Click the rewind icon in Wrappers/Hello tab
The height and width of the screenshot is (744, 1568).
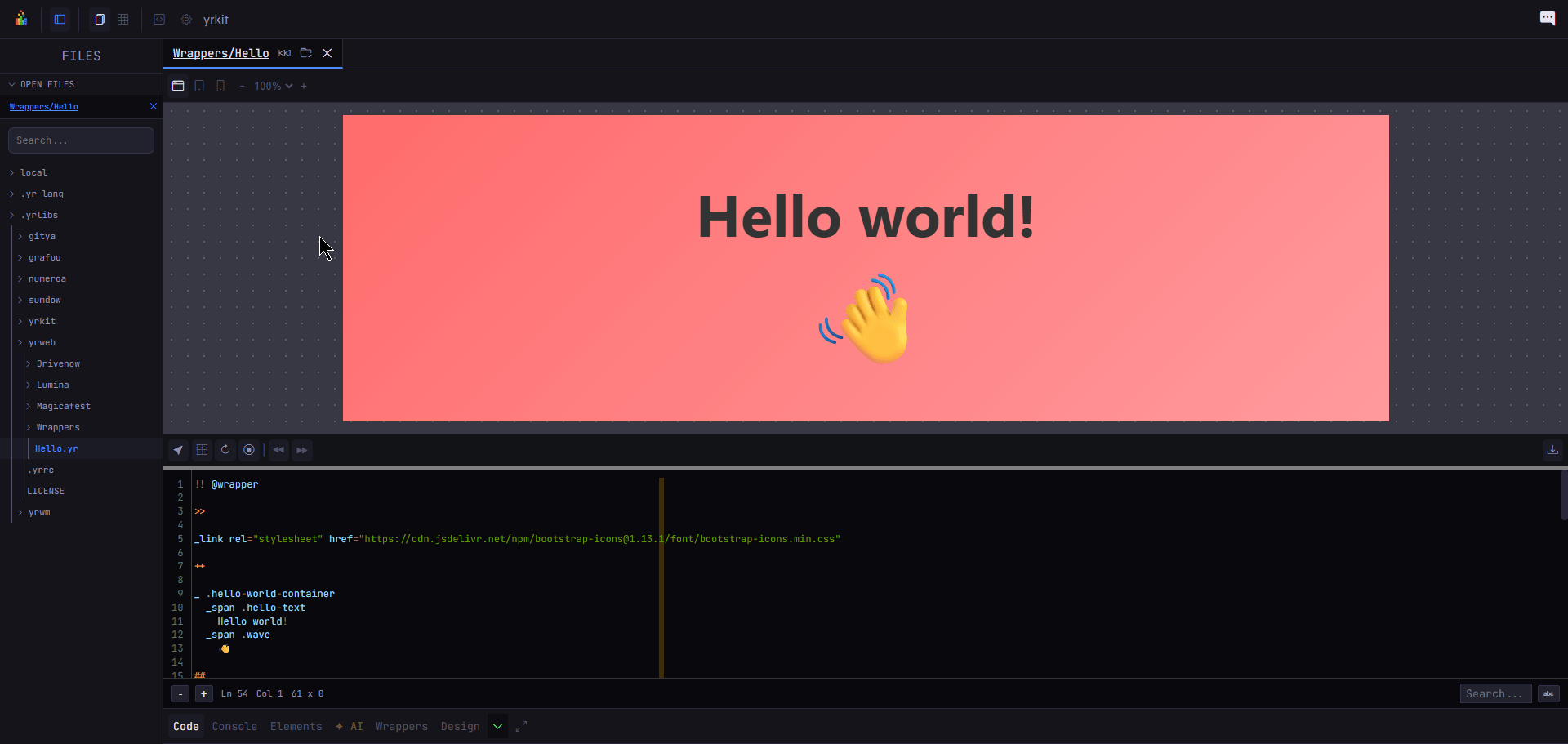(x=284, y=53)
